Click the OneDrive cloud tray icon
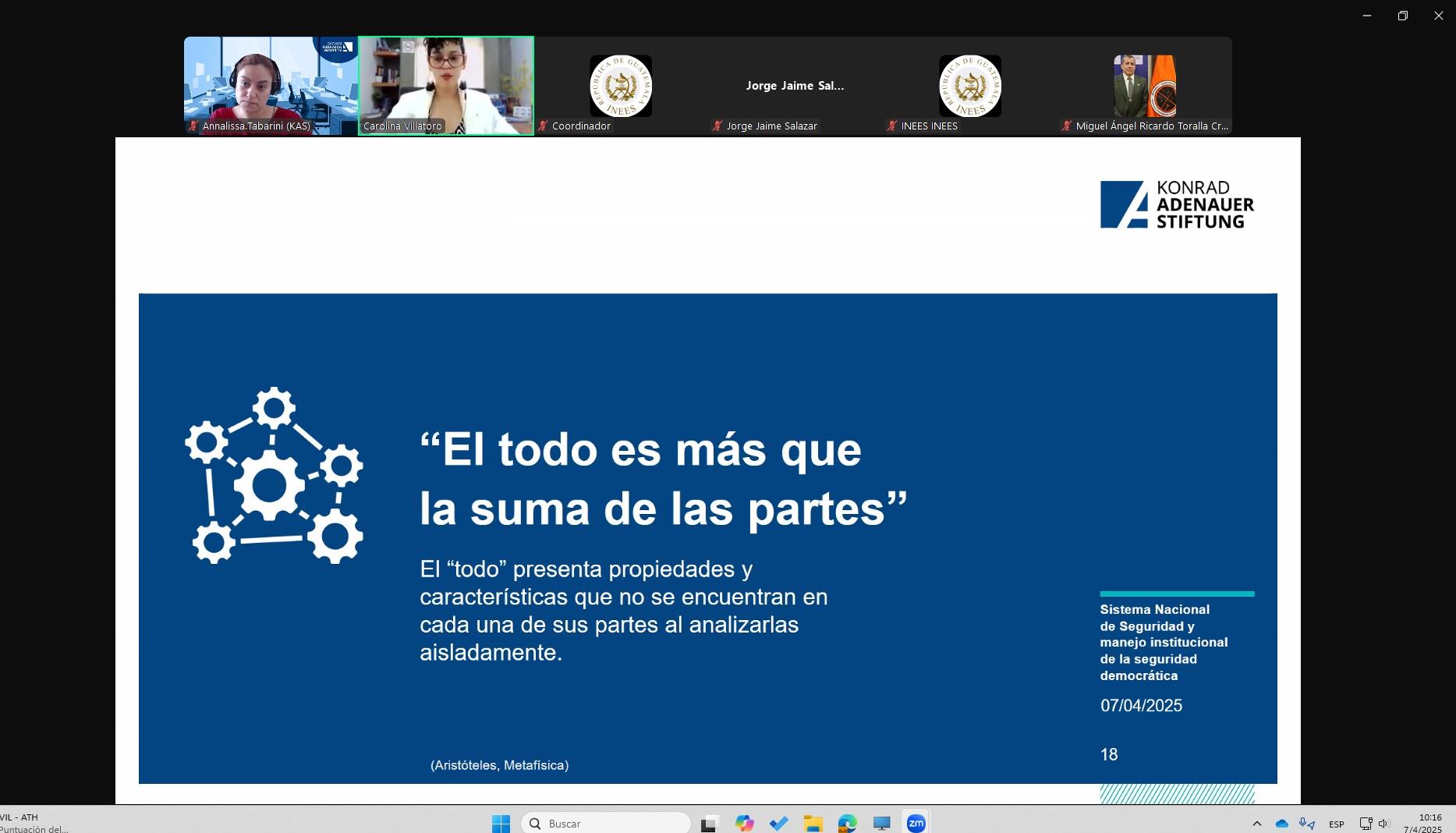 (1281, 824)
